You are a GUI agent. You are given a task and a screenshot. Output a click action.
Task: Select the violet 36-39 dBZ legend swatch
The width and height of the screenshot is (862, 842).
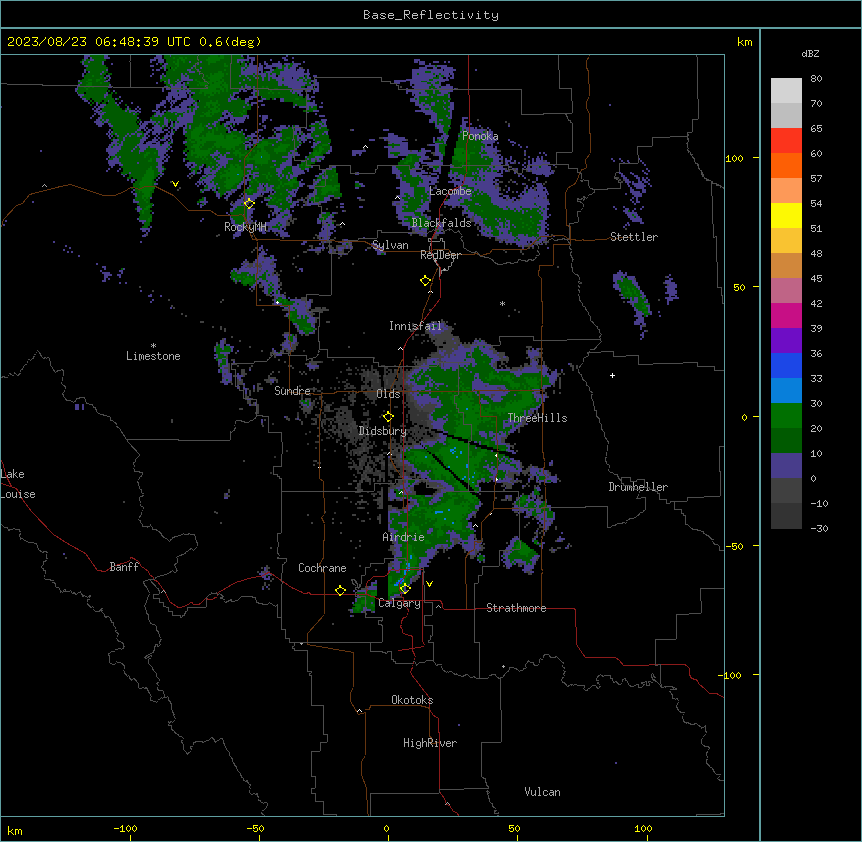pyautogui.click(x=786, y=341)
